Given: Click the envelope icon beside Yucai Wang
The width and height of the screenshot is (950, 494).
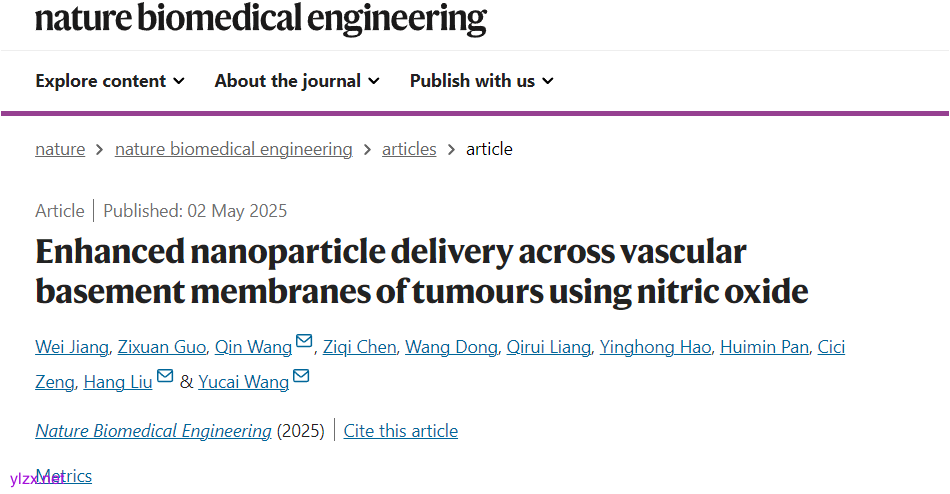Looking at the screenshot, I should tap(301, 377).
